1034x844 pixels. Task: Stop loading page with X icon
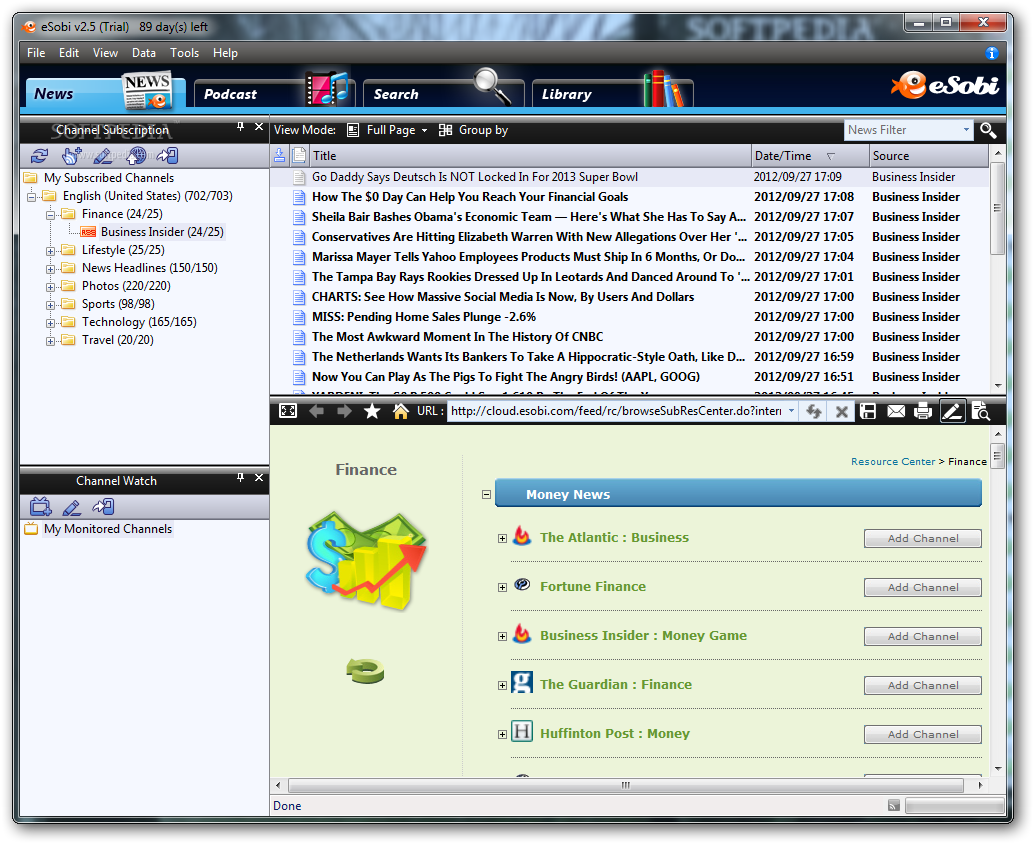tap(841, 412)
